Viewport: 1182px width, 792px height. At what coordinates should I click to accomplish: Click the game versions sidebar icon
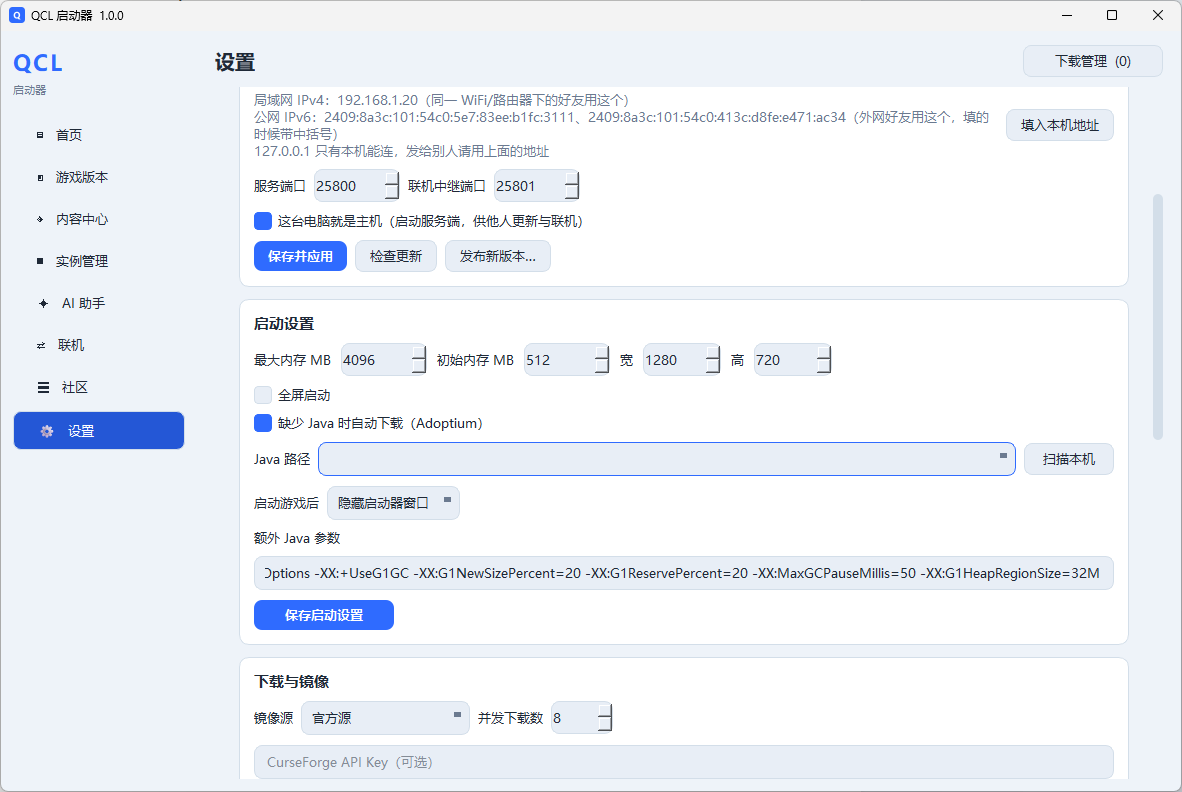coord(40,178)
